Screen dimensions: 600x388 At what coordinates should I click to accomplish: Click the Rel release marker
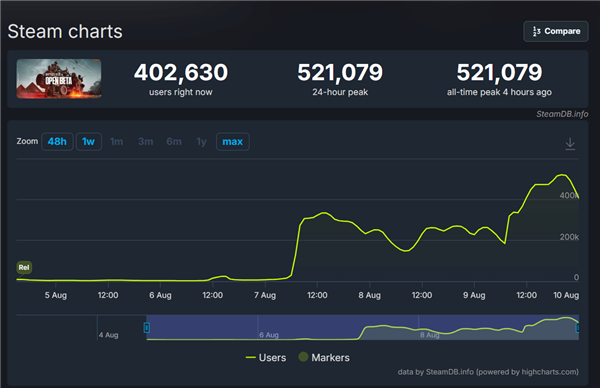coord(24,267)
